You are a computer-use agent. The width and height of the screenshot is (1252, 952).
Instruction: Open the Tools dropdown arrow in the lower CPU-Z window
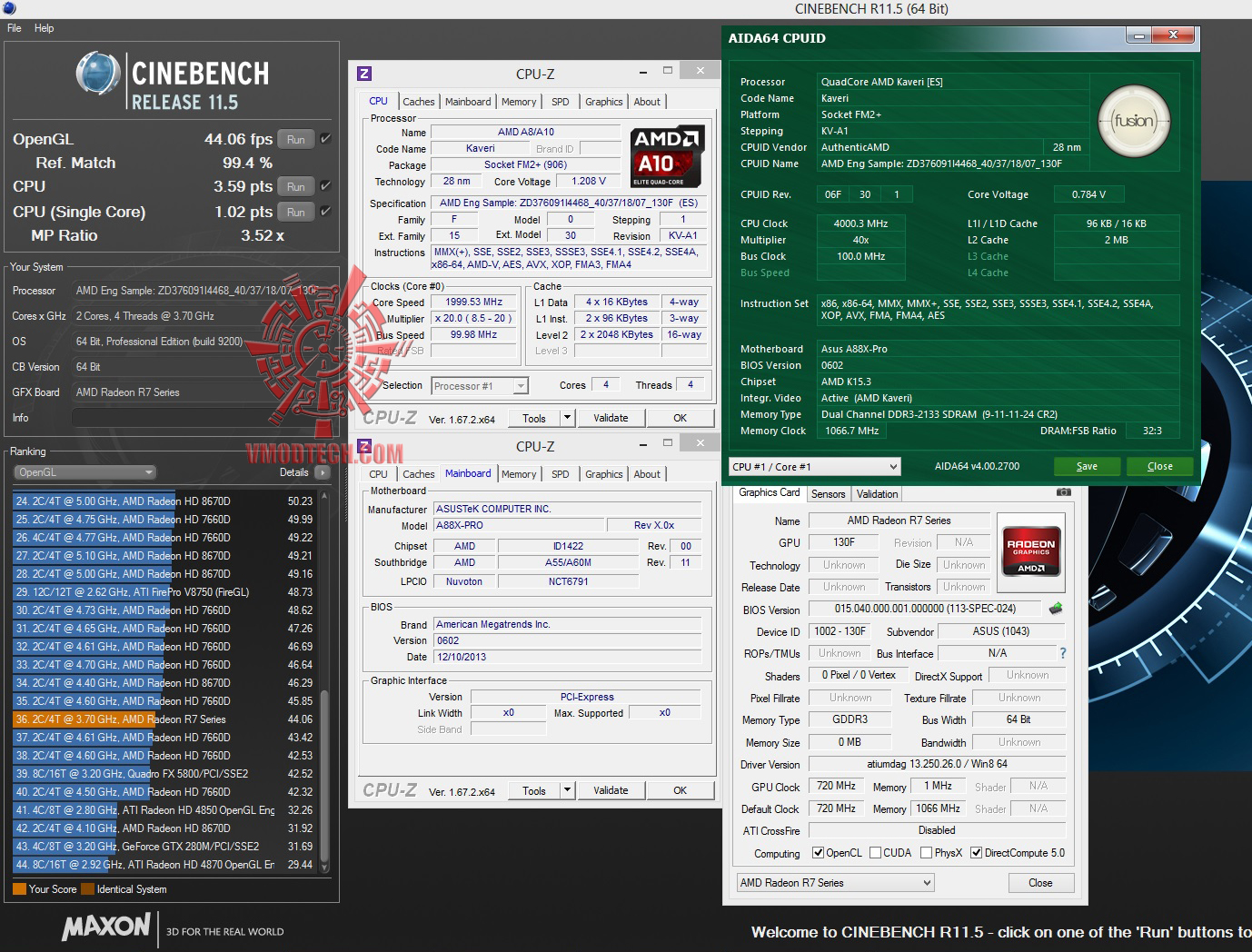tap(568, 790)
